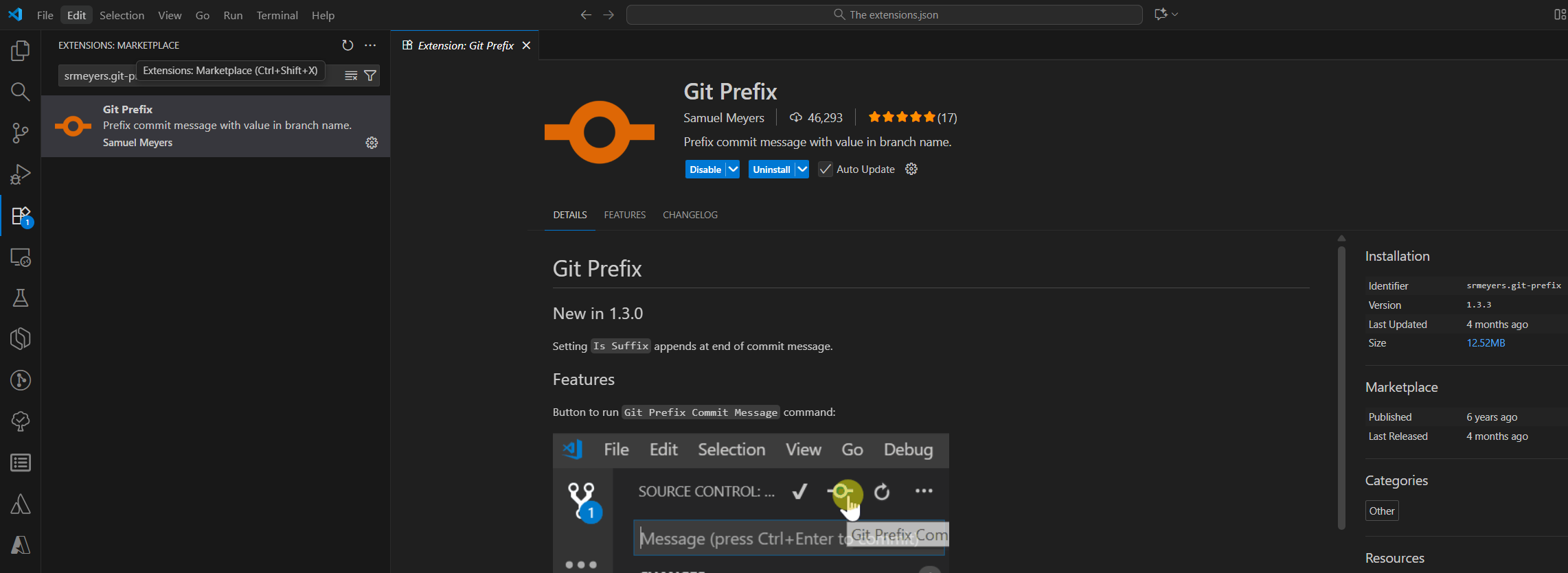Viewport: 1568px width, 573px height.
Task: Select the Git Prefix extension list item
Action: (x=216, y=126)
